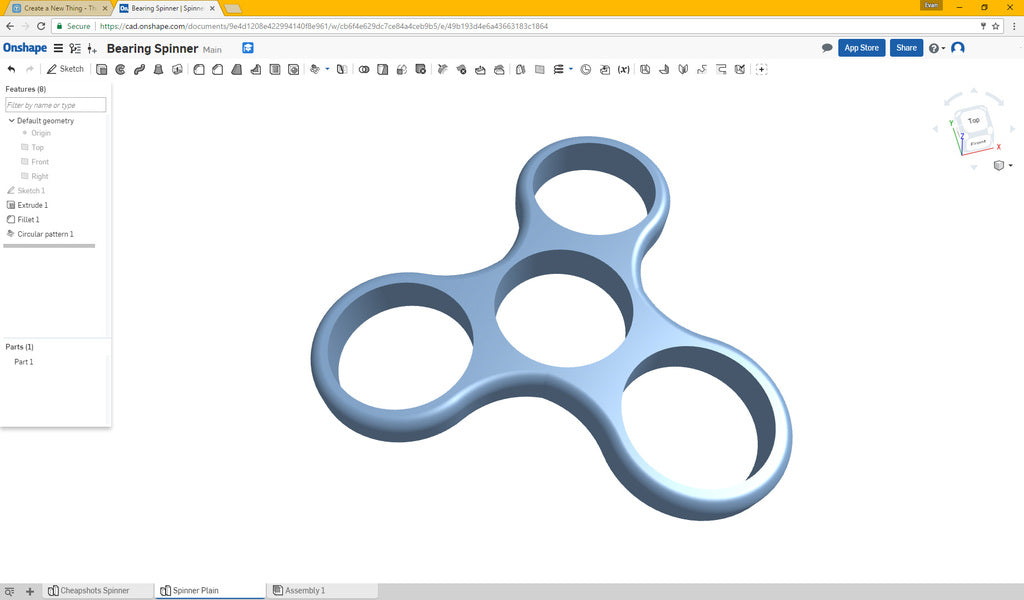1024x600 pixels.
Task: Open the pattern tool dropdown arrow
Action: pos(327,69)
